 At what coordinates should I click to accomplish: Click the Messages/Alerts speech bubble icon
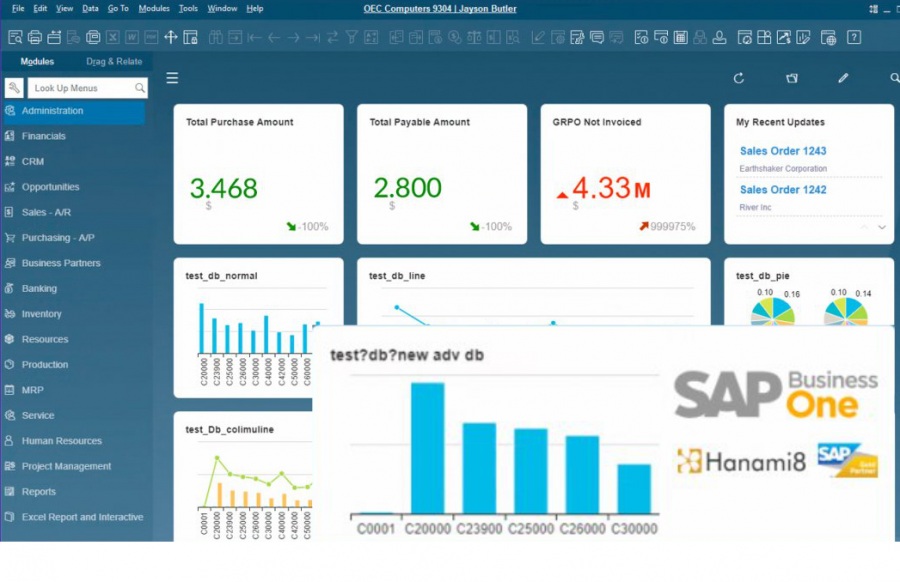point(597,37)
